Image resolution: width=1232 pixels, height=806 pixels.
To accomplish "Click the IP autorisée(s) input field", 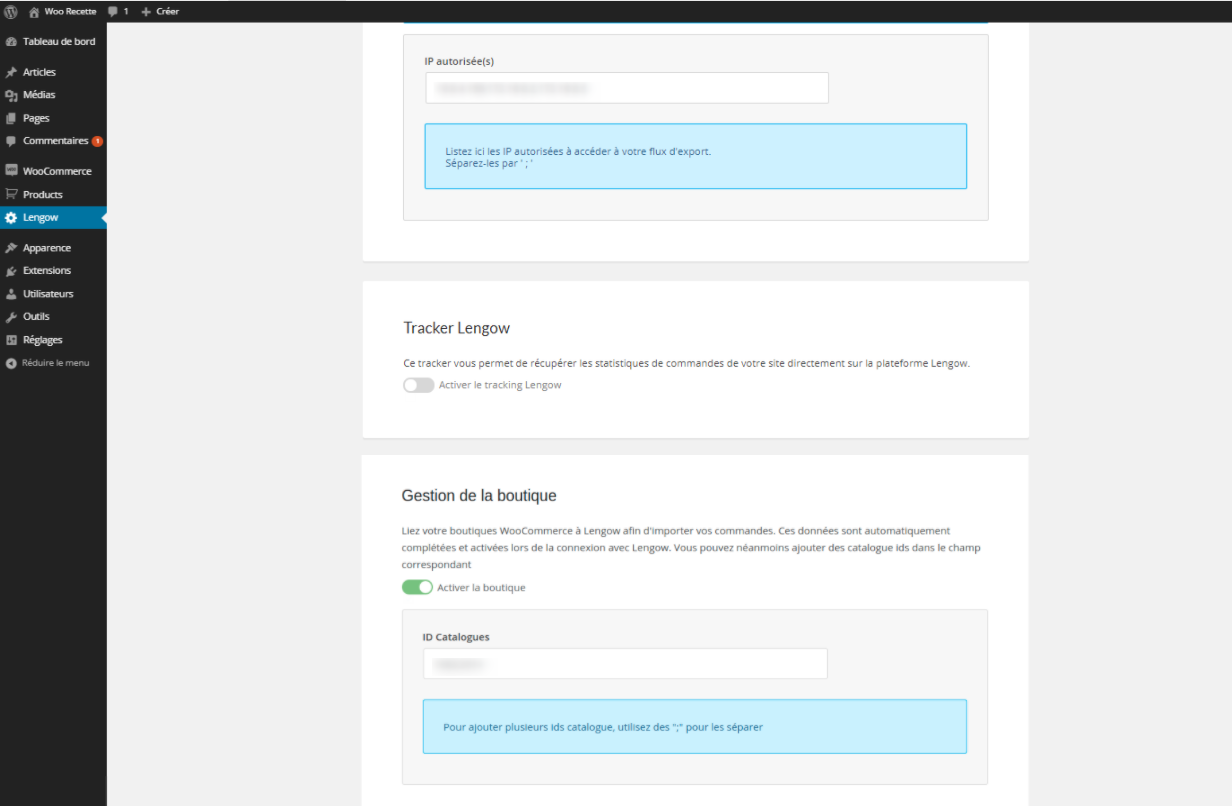I will [x=627, y=88].
